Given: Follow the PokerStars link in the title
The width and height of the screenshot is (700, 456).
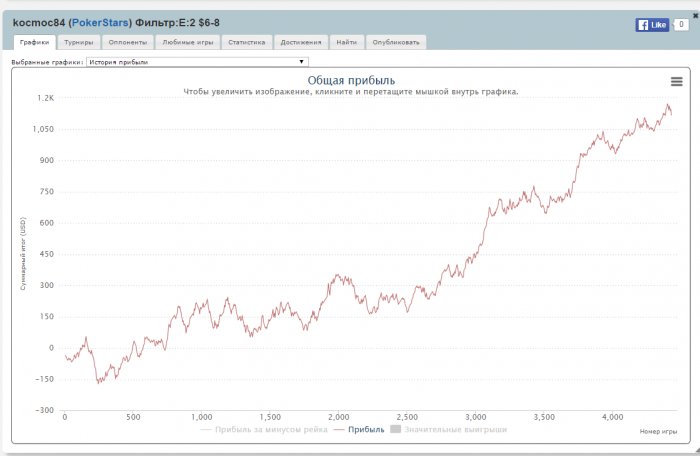Looking at the screenshot, I should tap(100, 22).
